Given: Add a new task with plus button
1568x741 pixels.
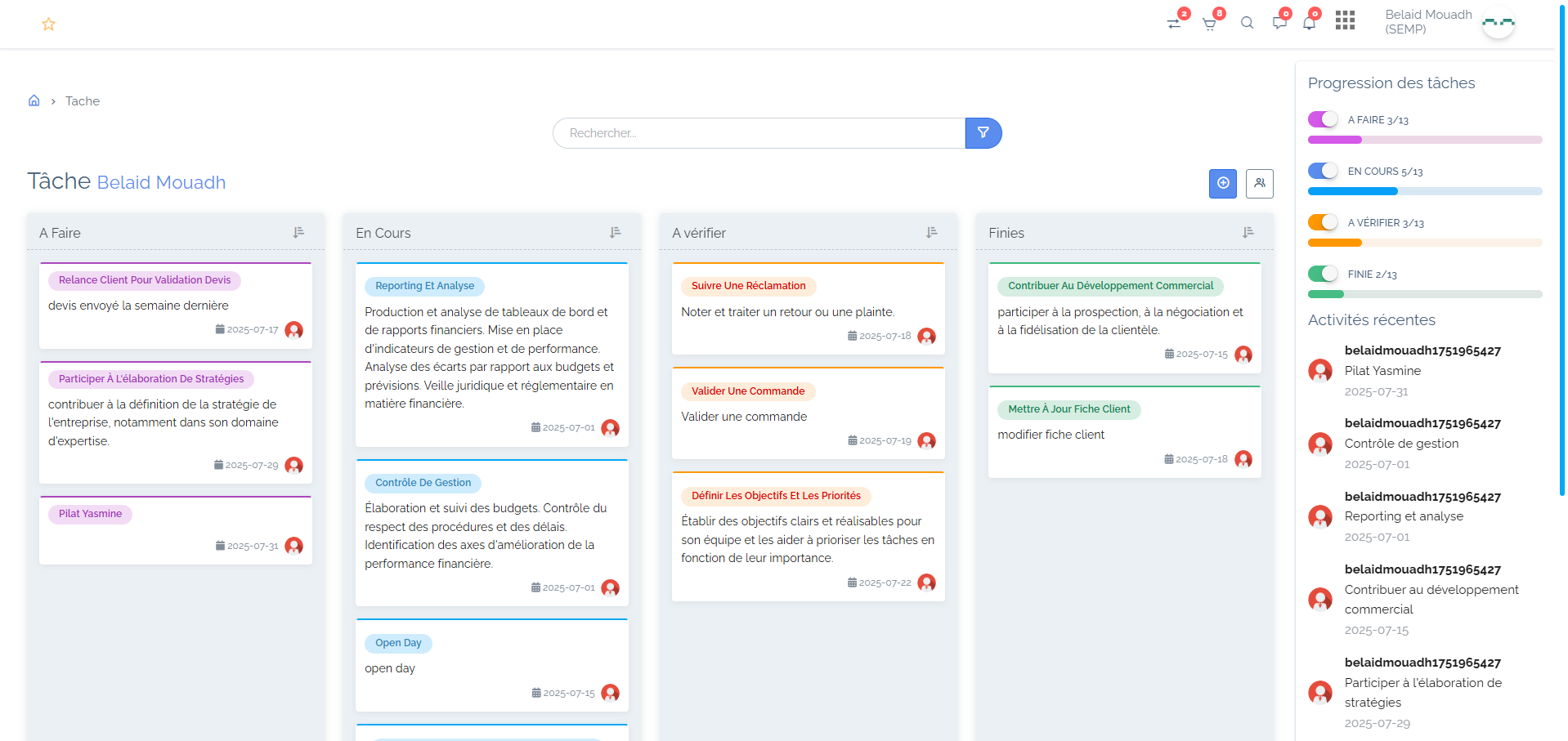Looking at the screenshot, I should pyautogui.click(x=1222, y=184).
